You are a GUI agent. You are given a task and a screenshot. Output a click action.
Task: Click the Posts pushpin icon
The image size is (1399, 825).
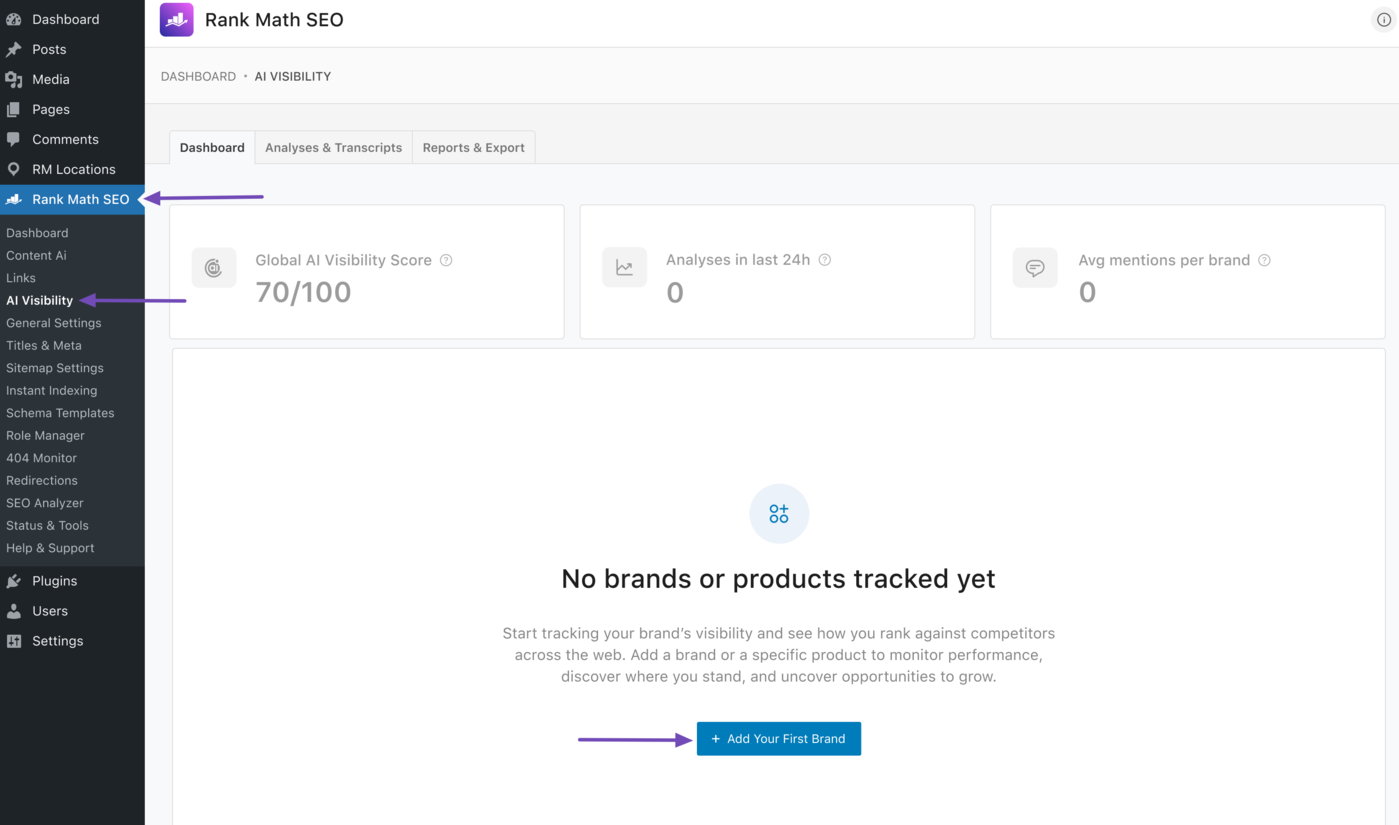(x=14, y=49)
